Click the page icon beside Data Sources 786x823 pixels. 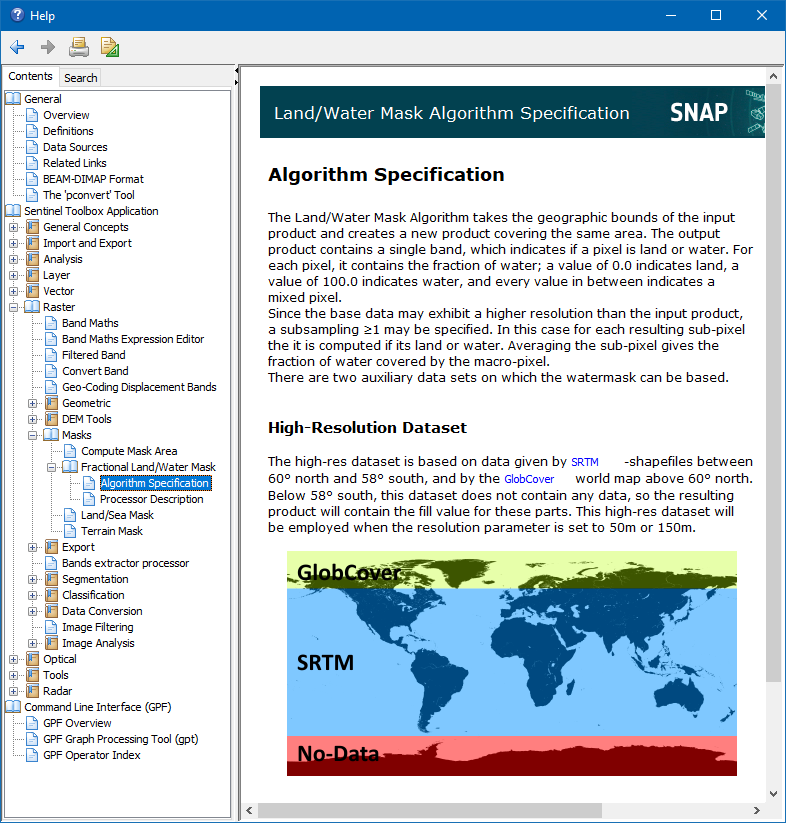click(x=32, y=147)
